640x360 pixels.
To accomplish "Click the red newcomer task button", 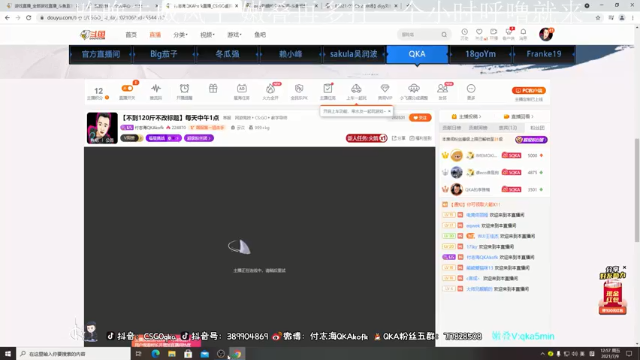I will coord(366,138).
